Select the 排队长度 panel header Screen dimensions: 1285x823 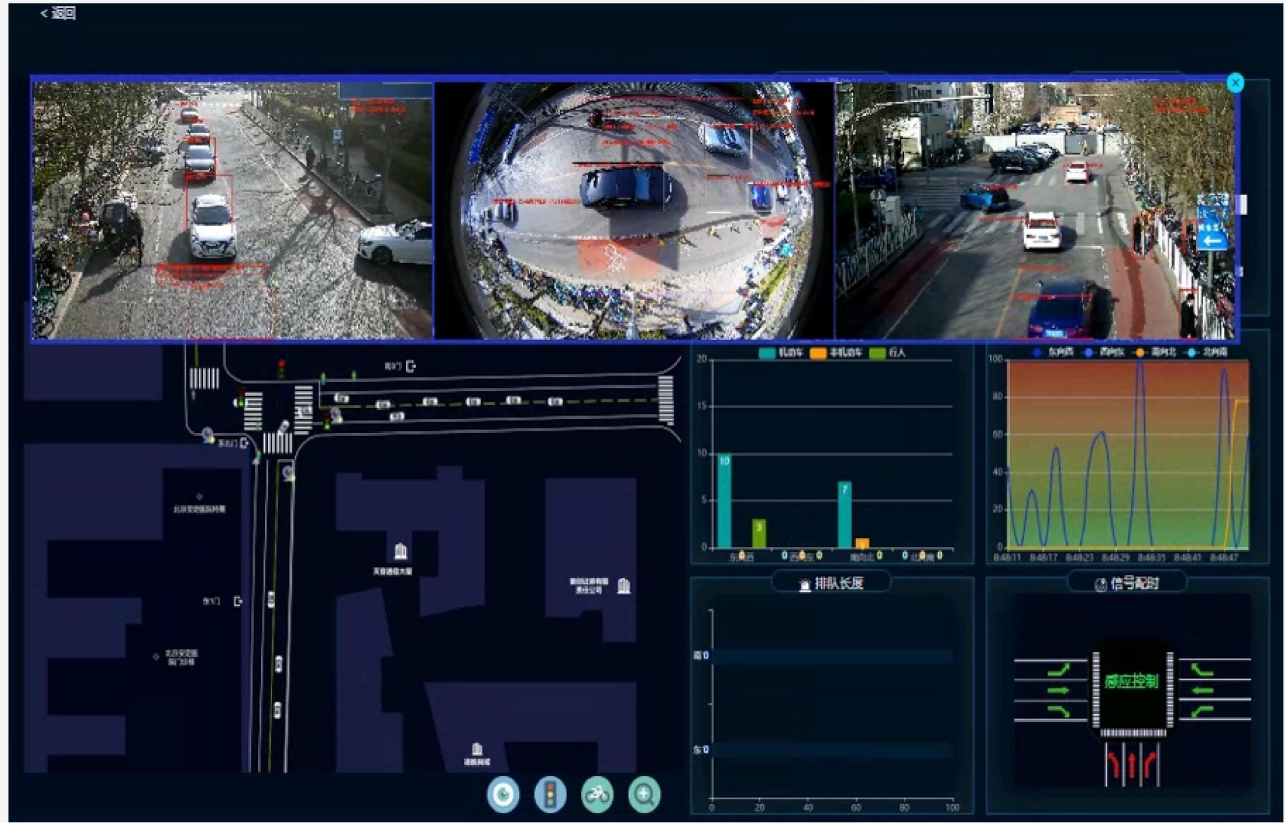(x=831, y=583)
